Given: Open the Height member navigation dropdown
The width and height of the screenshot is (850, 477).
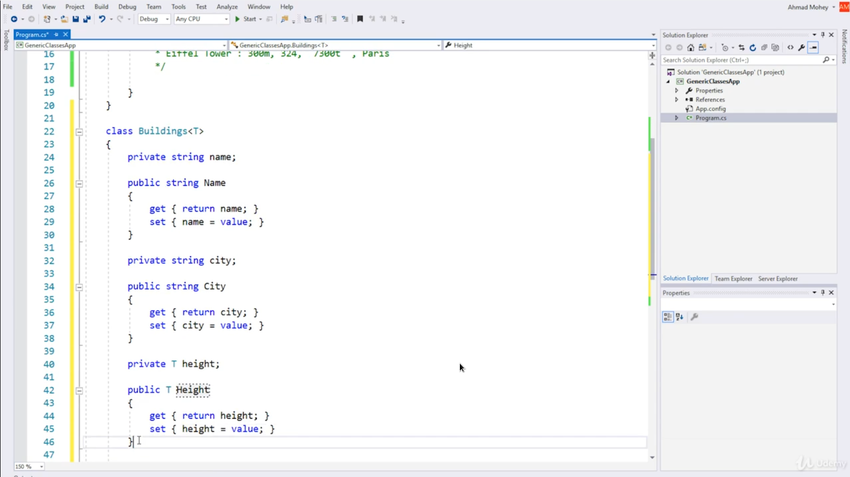Looking at the screenshot, I should pyautogui.click(x=550, y=46).
